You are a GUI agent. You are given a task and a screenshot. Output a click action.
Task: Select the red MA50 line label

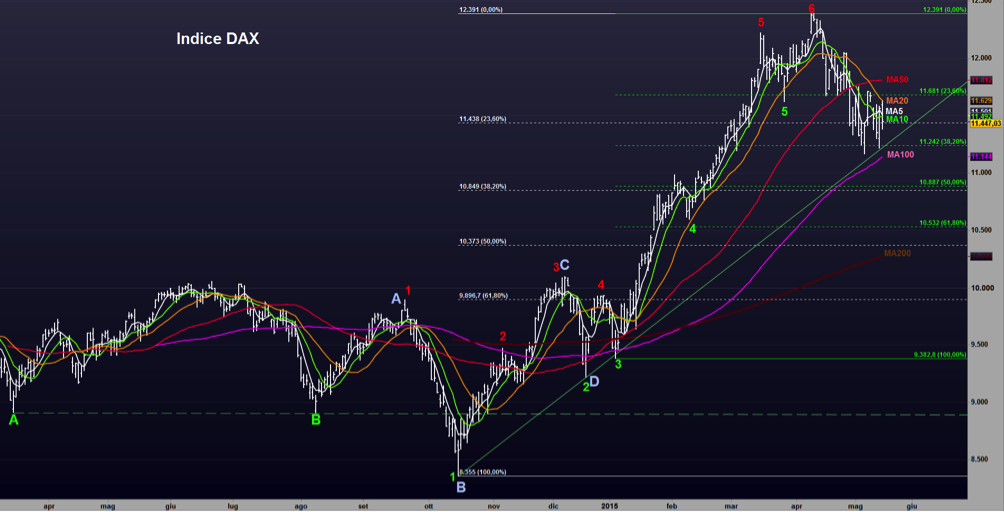(x=897, y=80)
